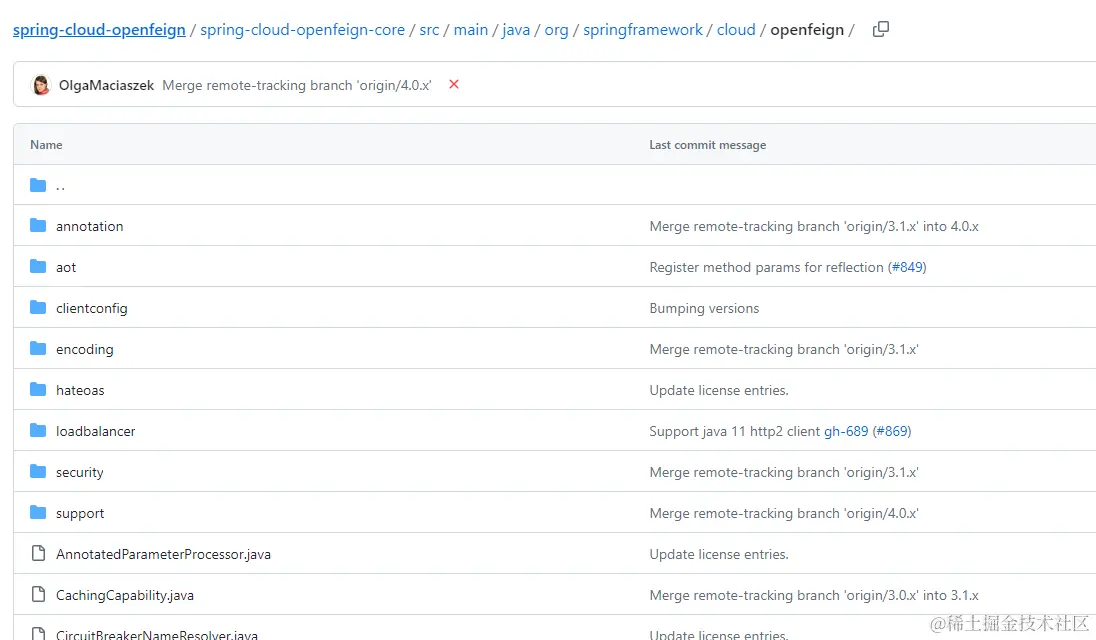The height and width of the screenshot is (640, 1096).
Task: Click the CachingCapability.java file icon
Action: 38,595
